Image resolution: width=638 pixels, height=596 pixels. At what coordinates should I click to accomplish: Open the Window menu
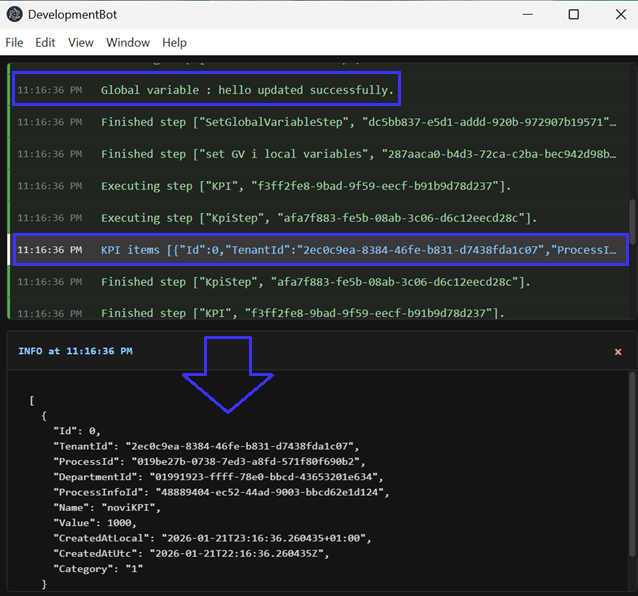128,43
